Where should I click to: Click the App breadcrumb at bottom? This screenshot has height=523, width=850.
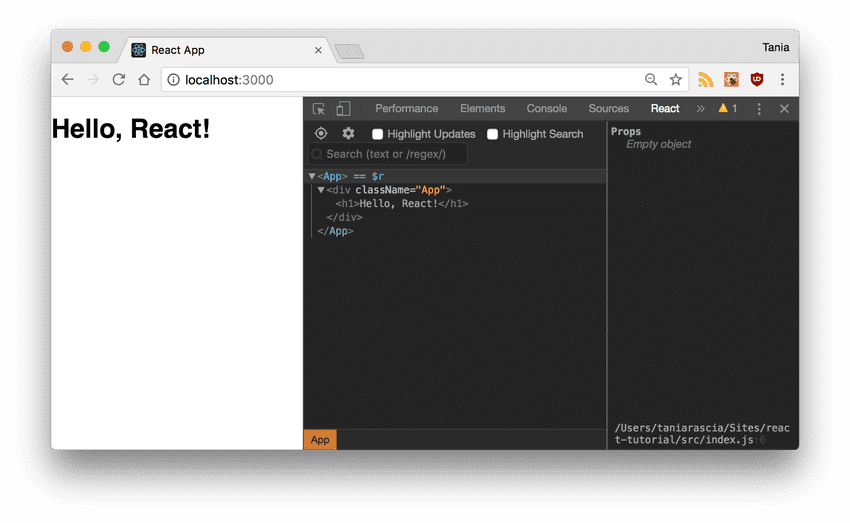(320, 440)
